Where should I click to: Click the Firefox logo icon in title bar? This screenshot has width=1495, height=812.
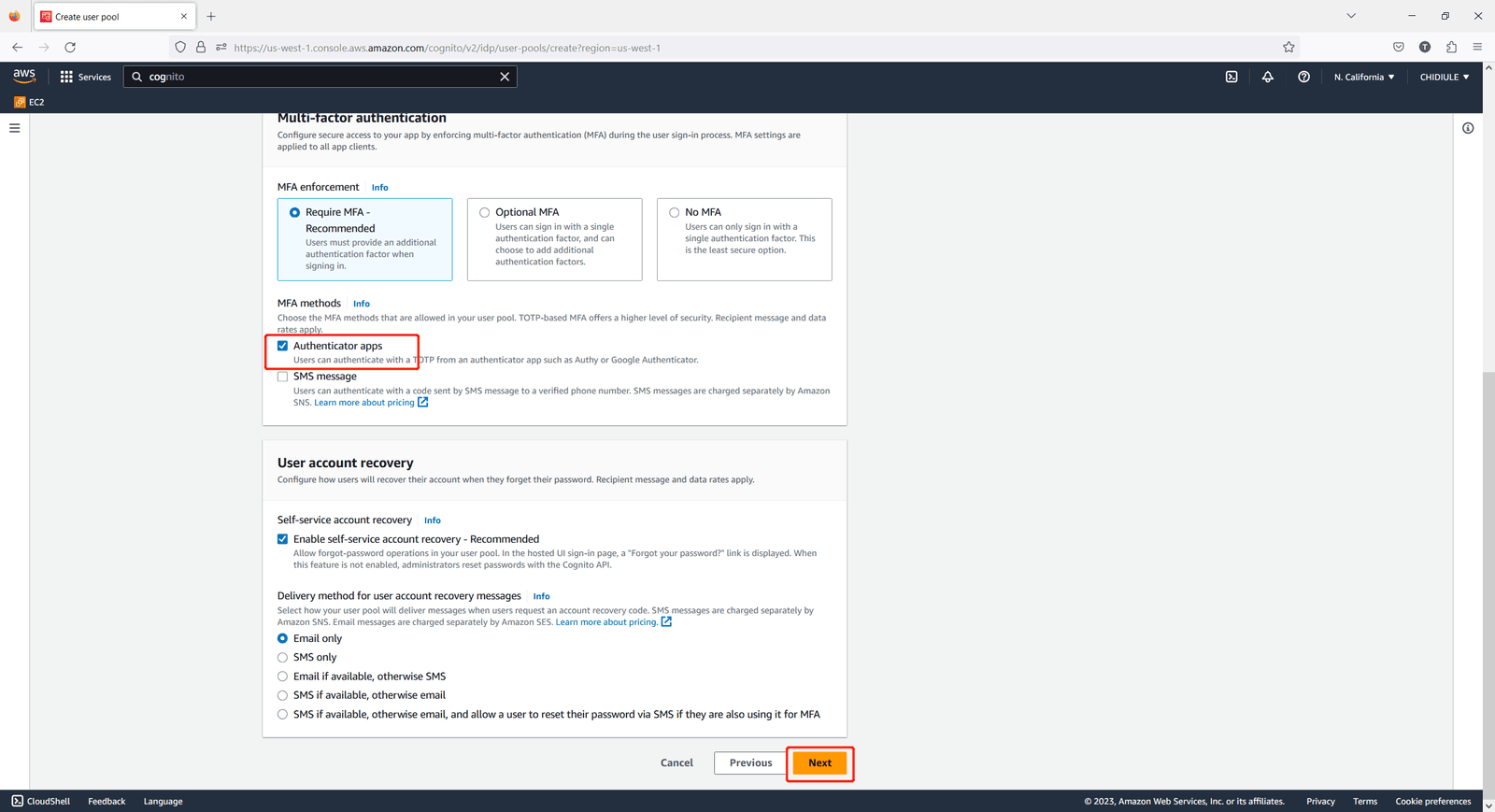point(14,16)
